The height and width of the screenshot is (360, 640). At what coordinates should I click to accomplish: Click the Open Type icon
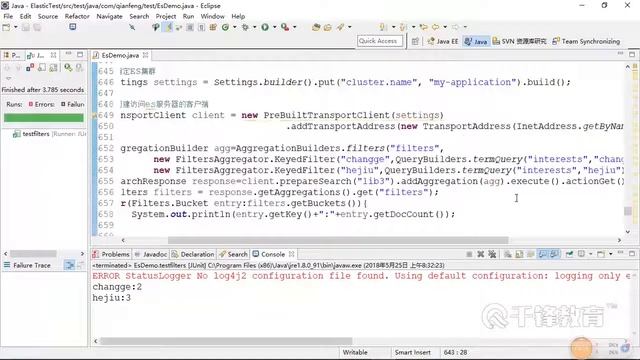316,27
